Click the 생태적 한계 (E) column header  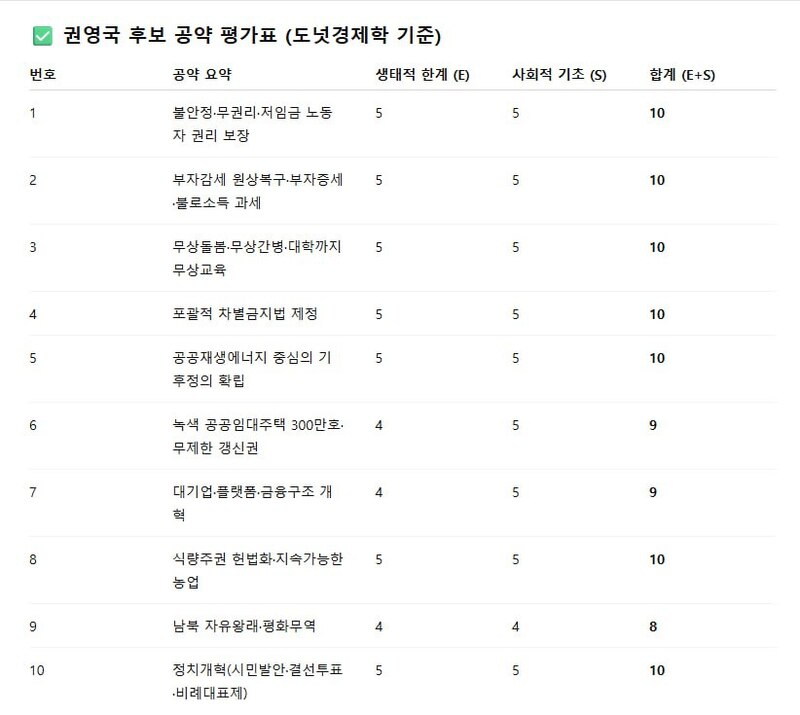tap(422, 75)
